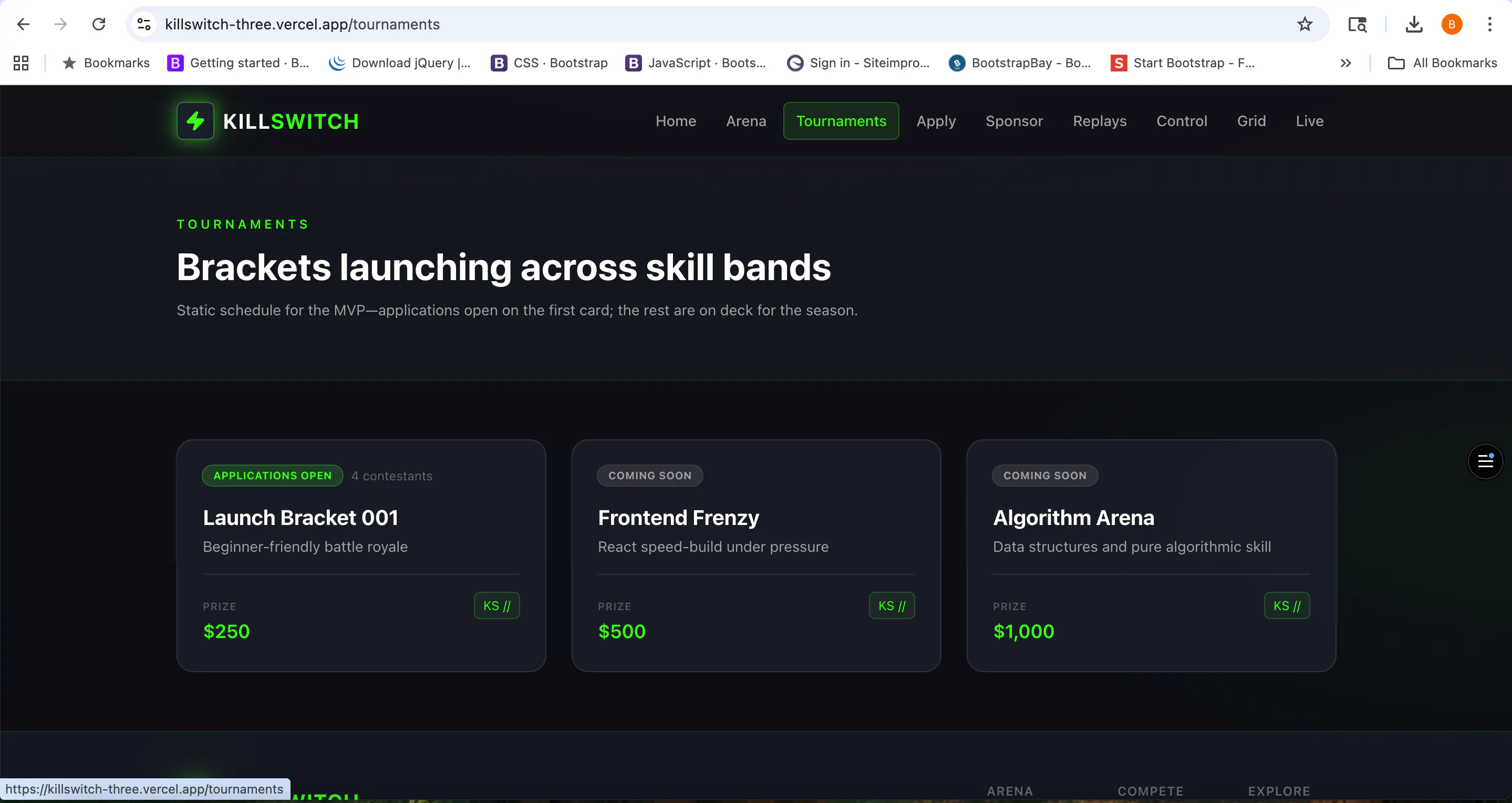Open the site information icon in address bar
This screenshot has height=803, width=1512.
144,24
